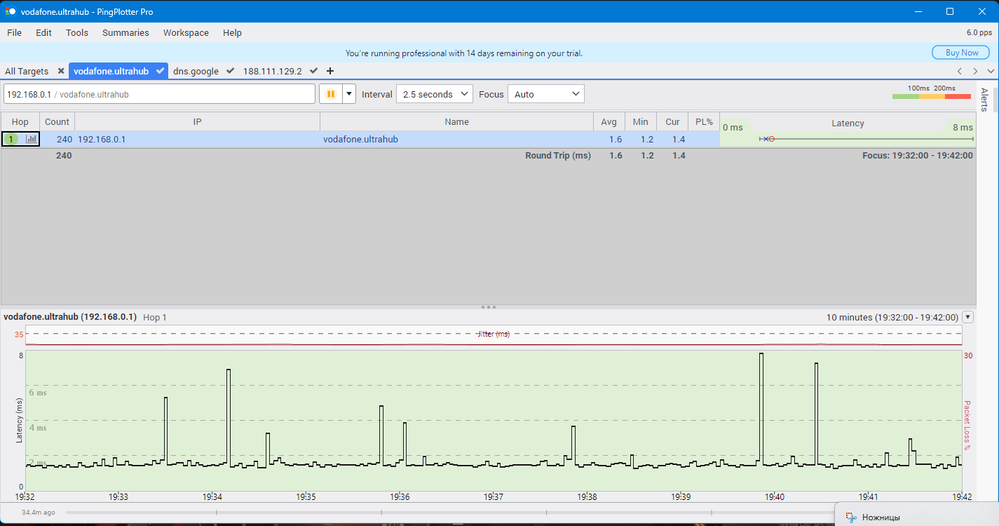Switch to the All Targets tab
This screenshot has width=999, height=526.
tap(27, 71)
